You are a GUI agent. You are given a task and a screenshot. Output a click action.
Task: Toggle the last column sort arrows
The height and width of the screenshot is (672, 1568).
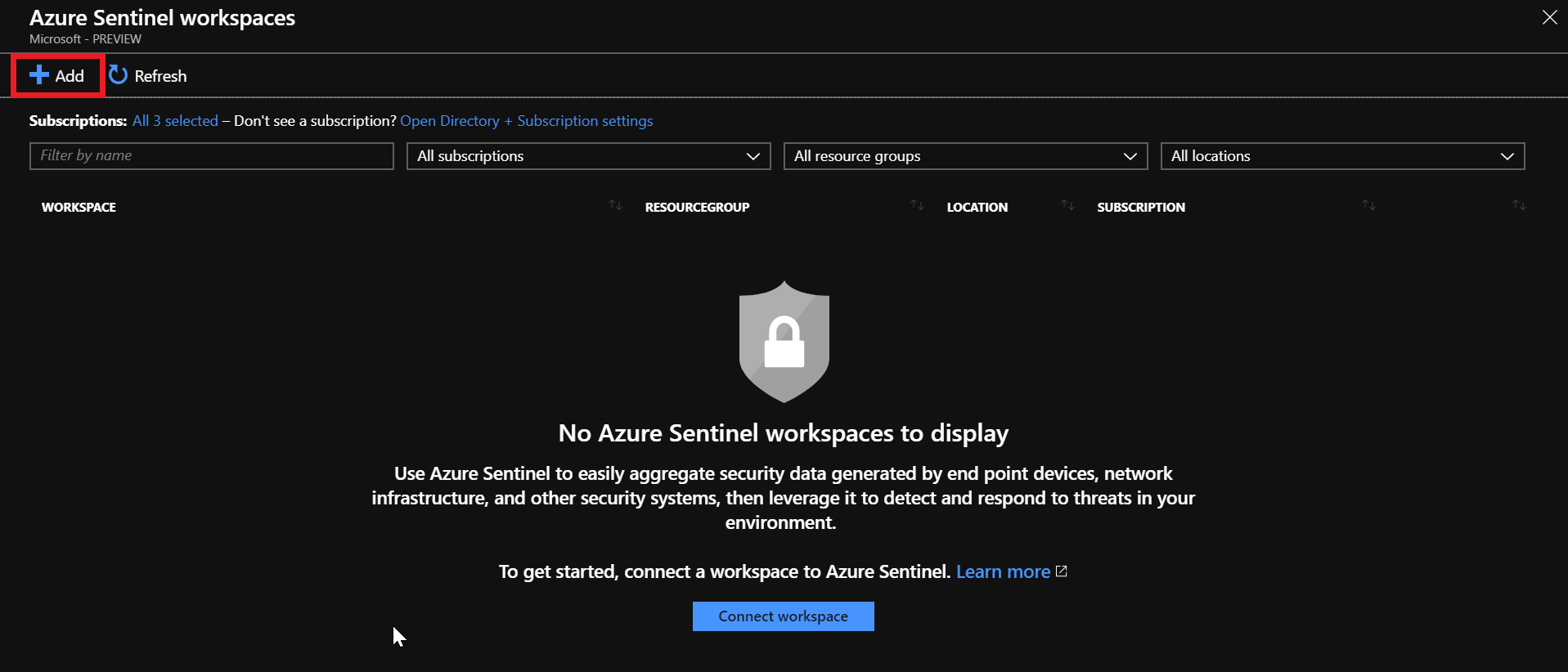point(1519,205)
